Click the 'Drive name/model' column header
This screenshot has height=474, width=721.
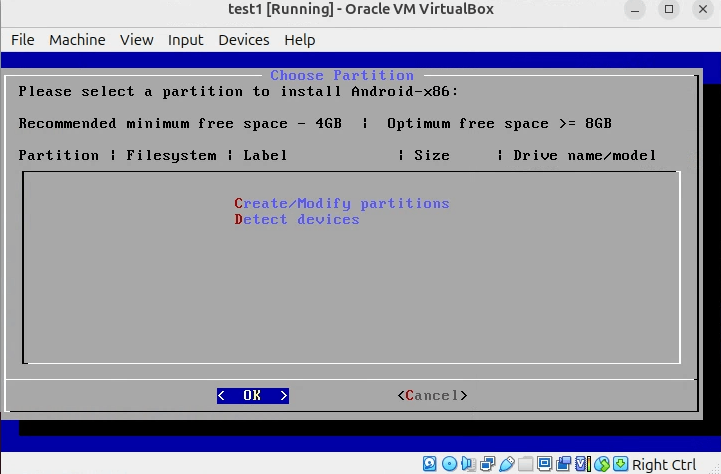(x=584, y=155)
